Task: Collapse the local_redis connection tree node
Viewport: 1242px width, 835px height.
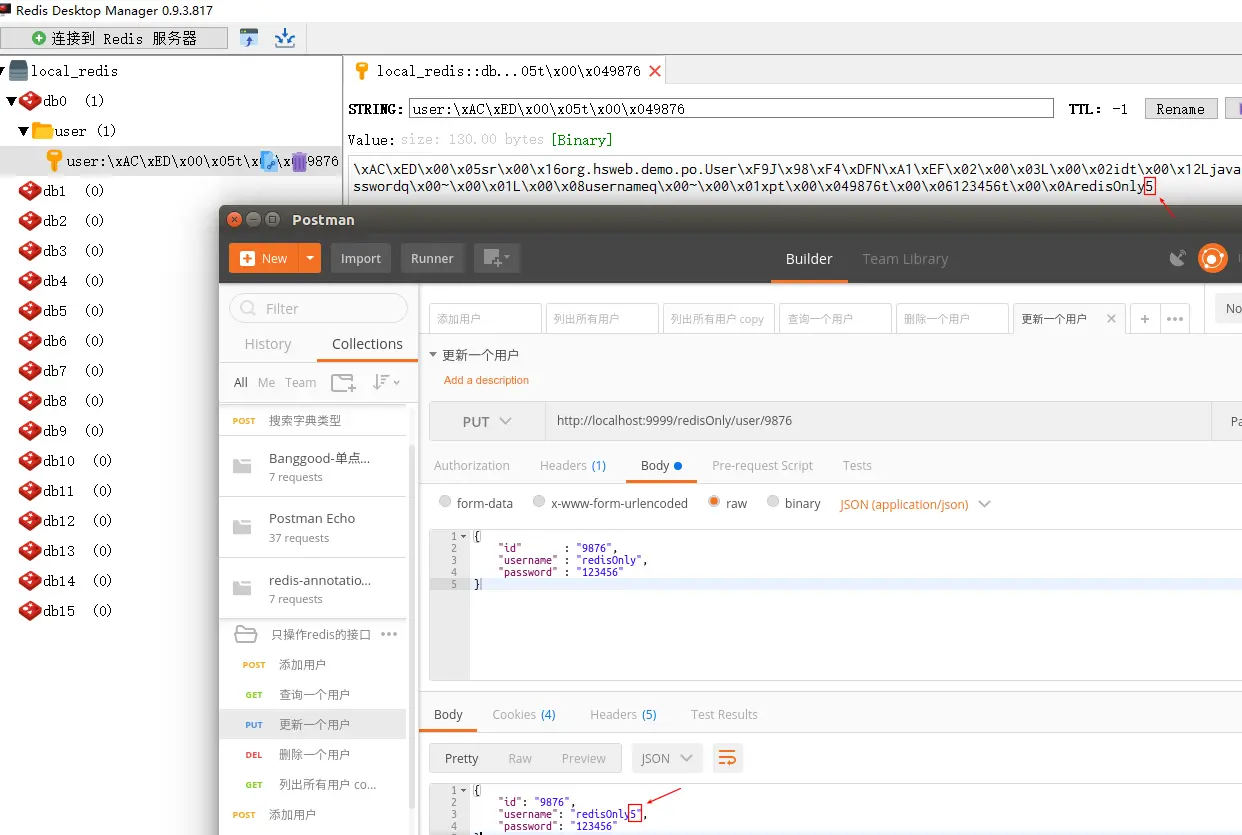Action: pos(3,71)
